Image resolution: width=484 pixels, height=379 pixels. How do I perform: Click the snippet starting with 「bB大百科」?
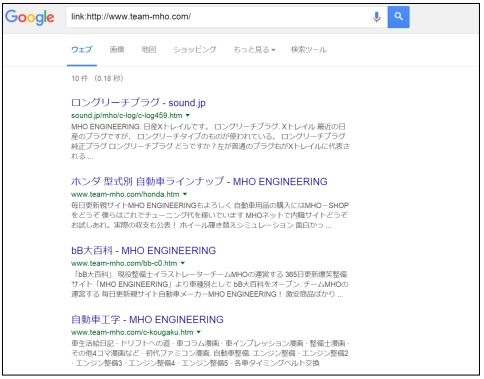210,284
